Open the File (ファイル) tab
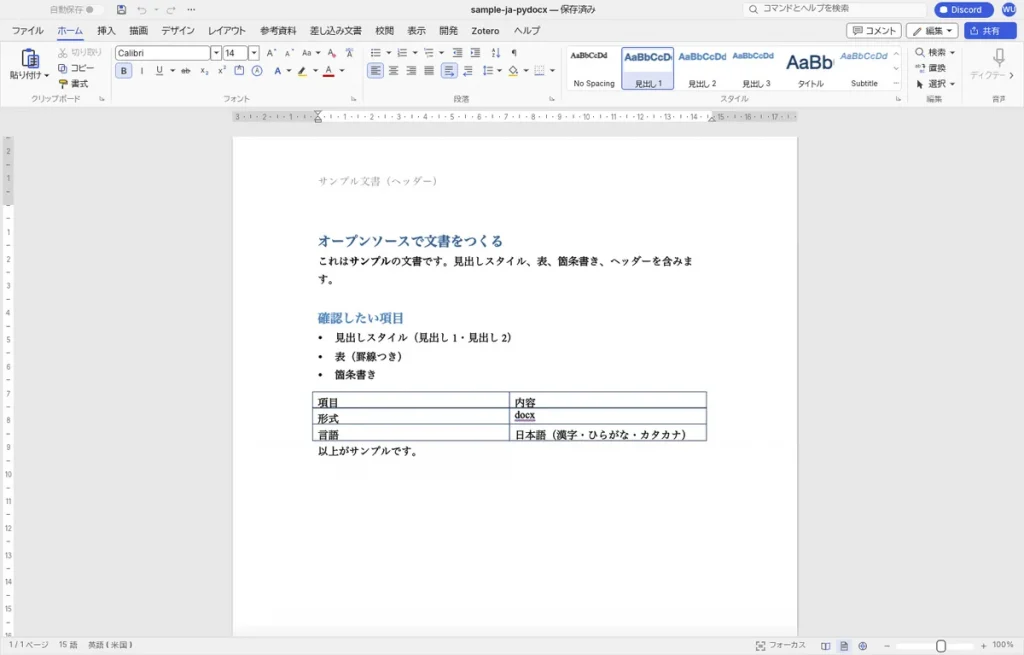The height and width of the screenshot is (655, 1024). click(x=27, y=31)
